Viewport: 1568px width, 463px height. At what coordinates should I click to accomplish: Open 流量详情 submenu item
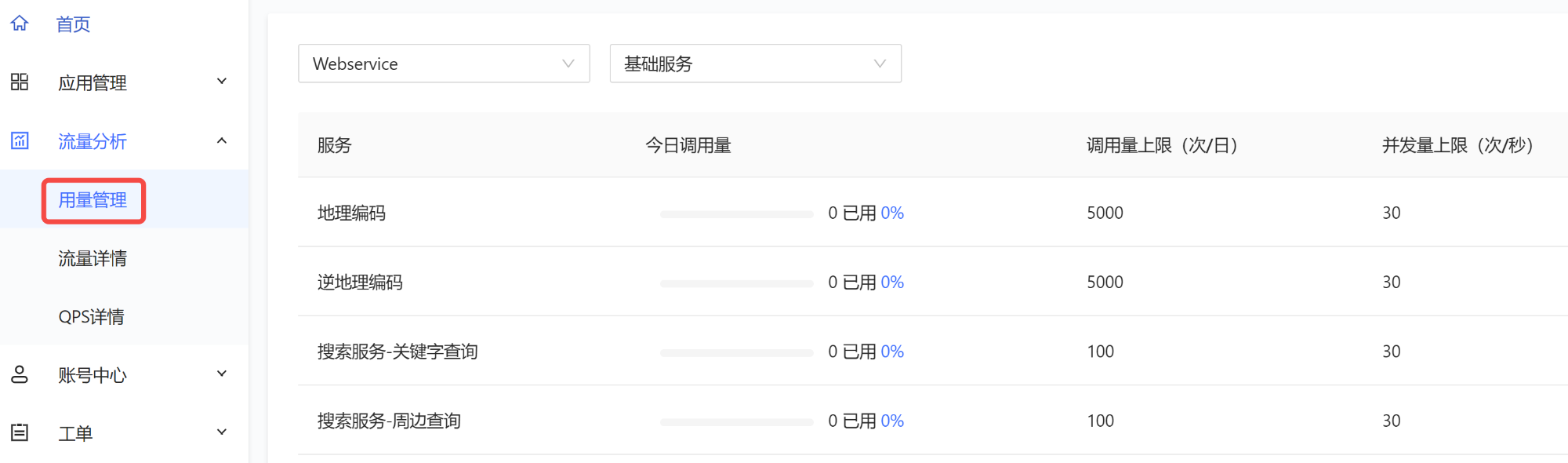[x=93, y=258]
